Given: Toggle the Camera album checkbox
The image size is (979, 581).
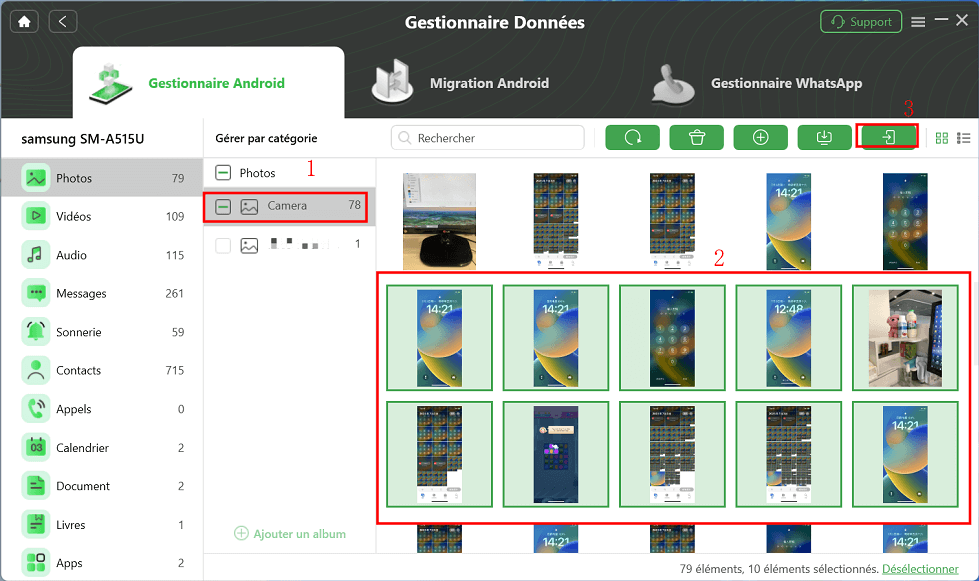Looking at the screenshot, I should [223, 207].
